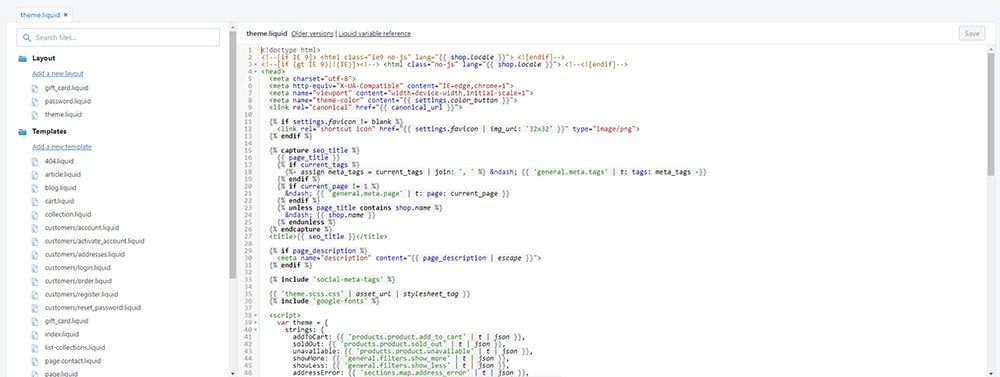The height and width of the screenshot is (377, 1000).
Task: Open the gift_card.liquid layout file
Action: (66, 88)
